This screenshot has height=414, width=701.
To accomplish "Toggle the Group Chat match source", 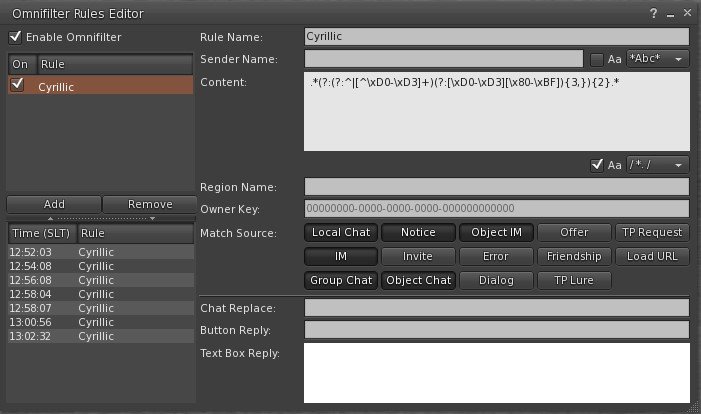I will tap(341, 280).
